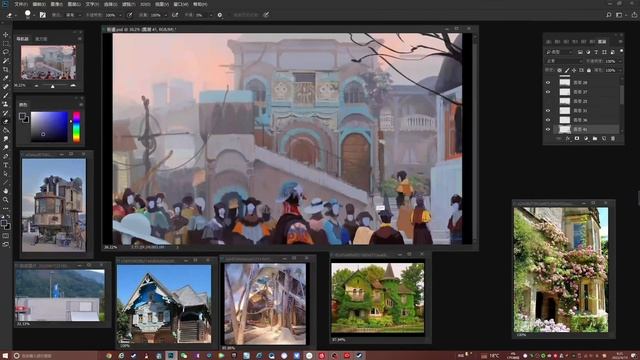Viewport: 640px width, 360px height.
Task: Select the Crop tool
Action: click(x=6, y=69)
